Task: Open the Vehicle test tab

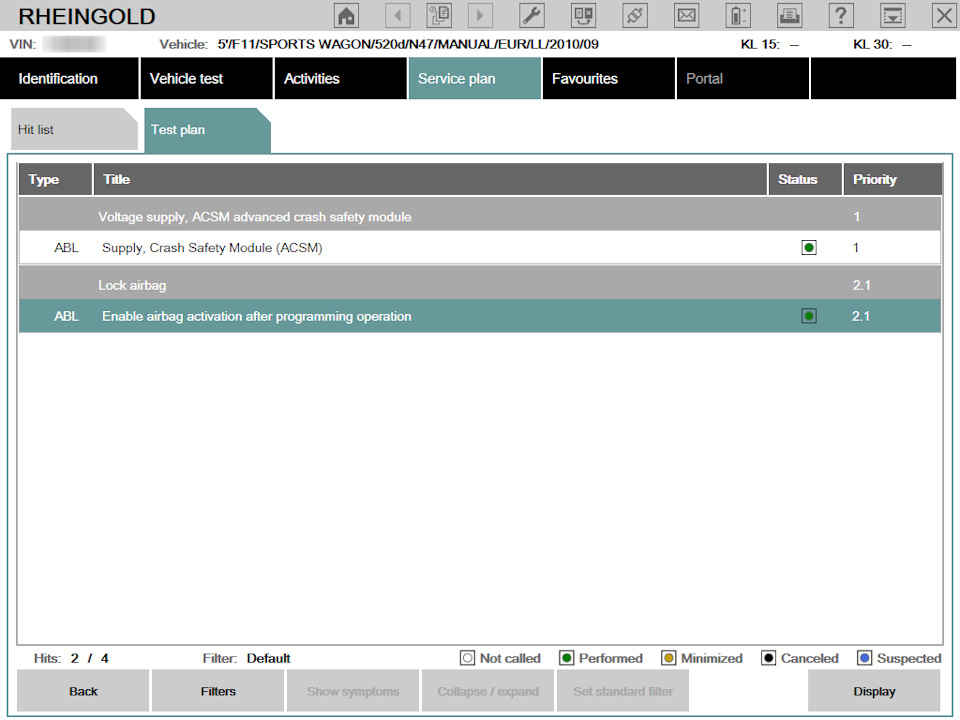Action: point(206,78)
